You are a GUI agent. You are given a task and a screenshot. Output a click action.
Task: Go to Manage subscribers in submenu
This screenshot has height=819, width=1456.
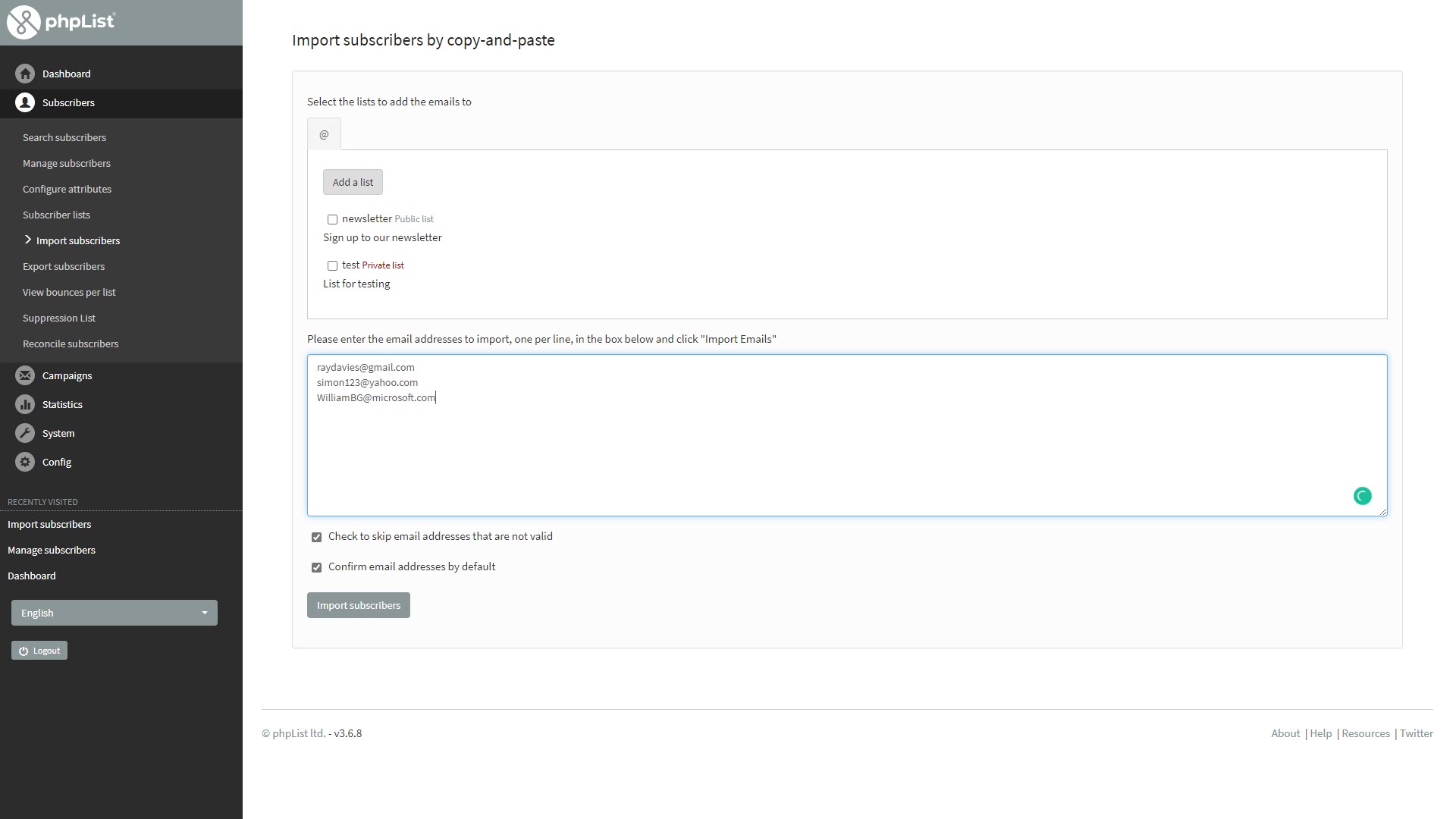click(67, 163)
